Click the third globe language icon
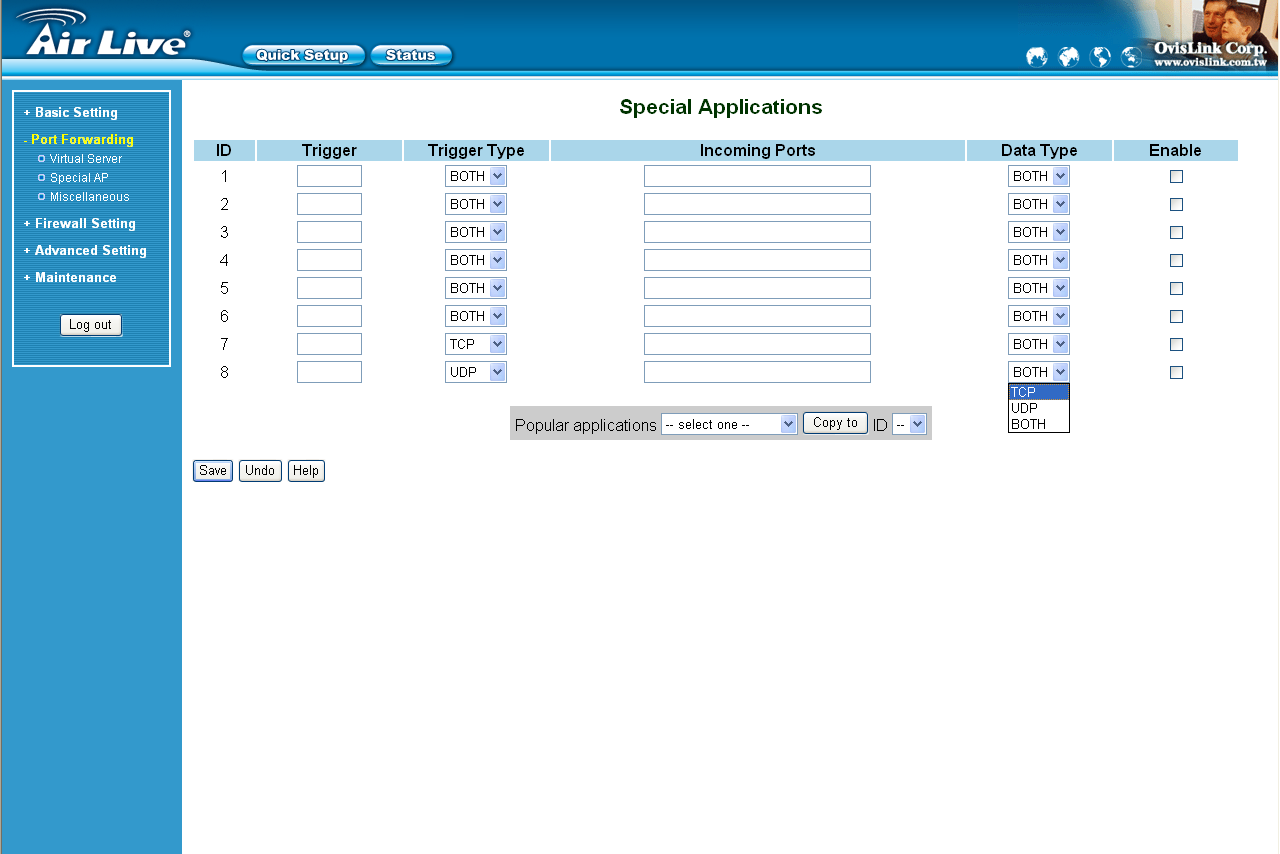1280x854 pixels. [x=1100, y=57]
